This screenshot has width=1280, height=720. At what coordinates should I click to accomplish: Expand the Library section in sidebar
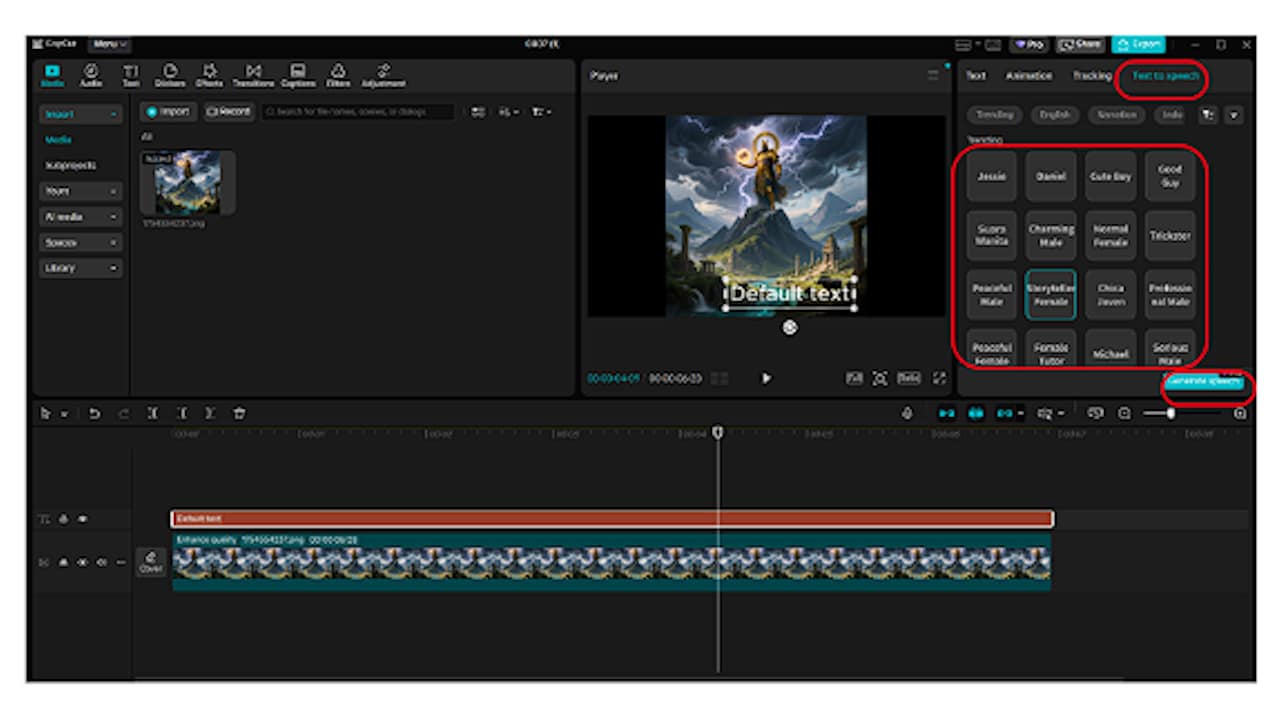pos(81,268)
